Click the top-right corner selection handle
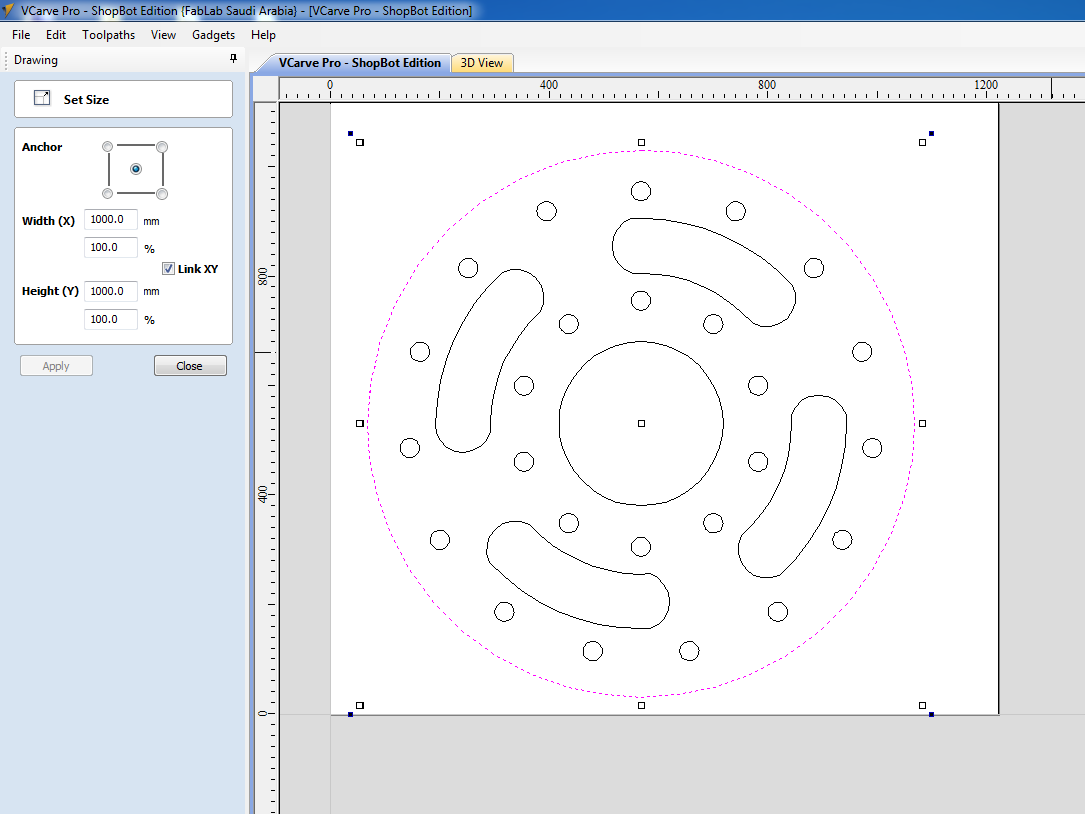1085x814 pixels. click(x=922, y=143)
